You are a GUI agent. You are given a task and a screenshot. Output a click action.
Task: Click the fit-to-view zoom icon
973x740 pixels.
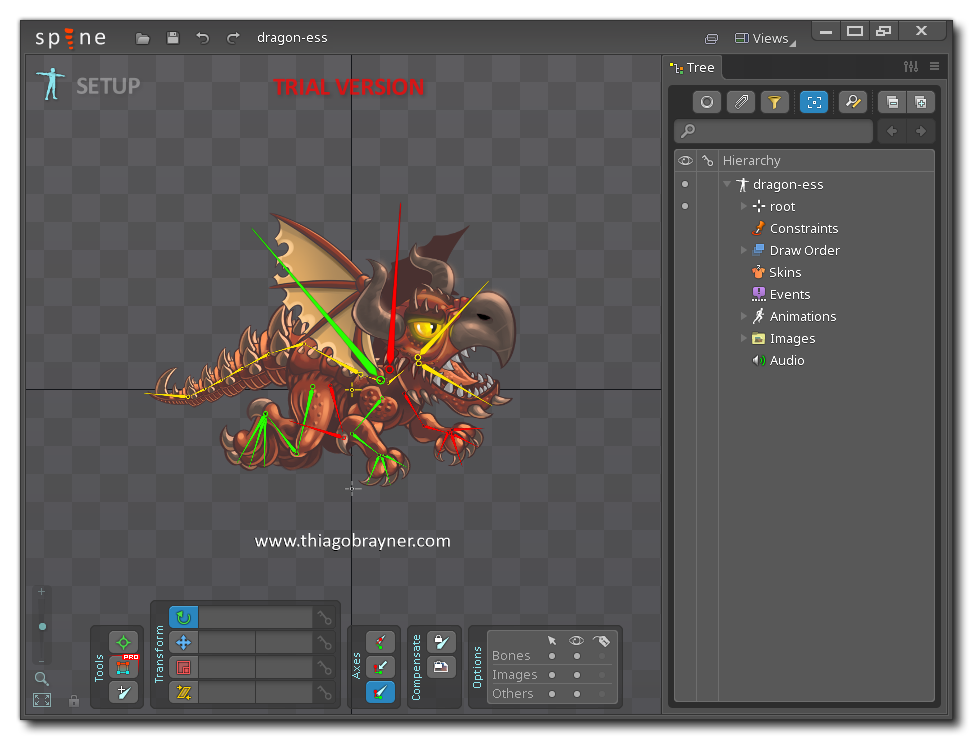click(x=42, y=700)
